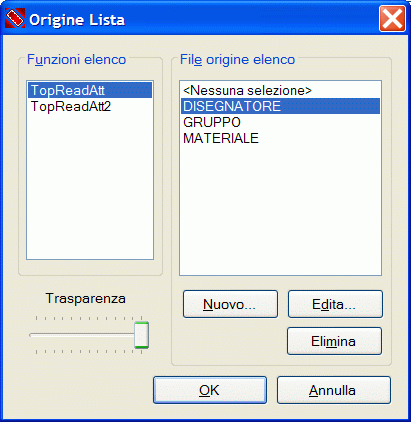Viewport: 411px width, 422px height.
Task: Click the Origine Lista title bar icon
Action: [15, 18]
